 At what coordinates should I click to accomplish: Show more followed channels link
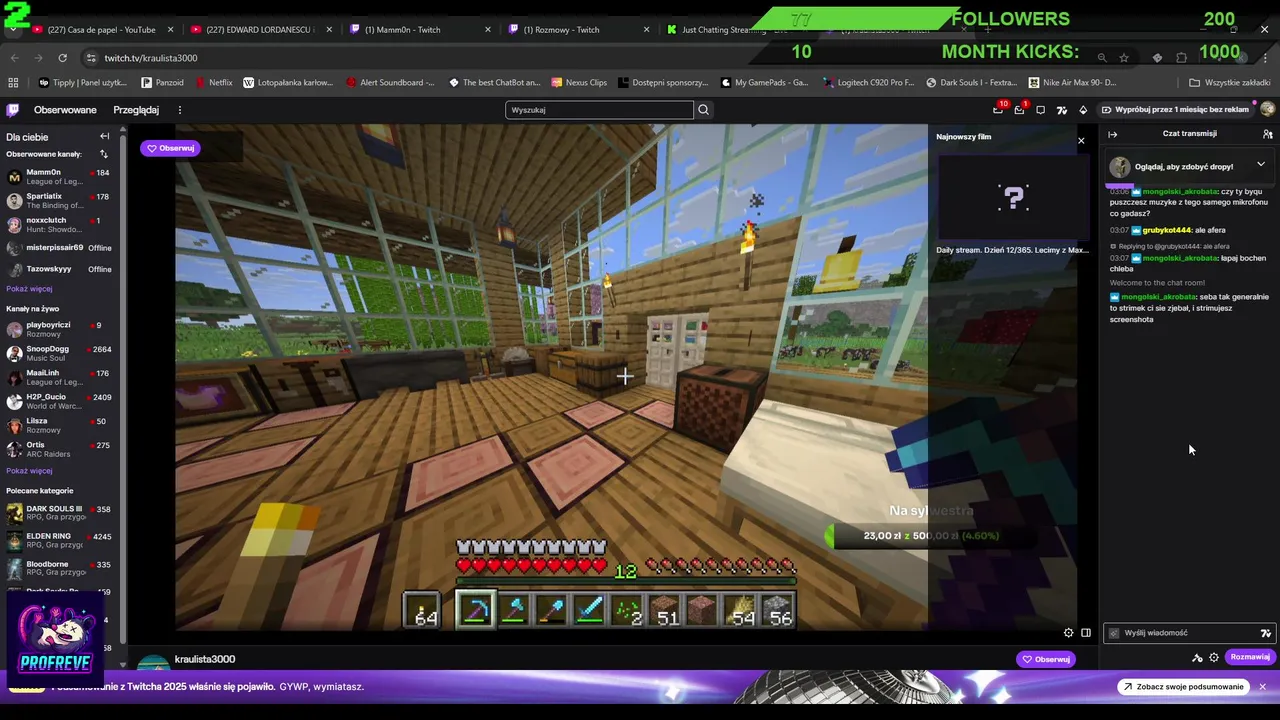(29, 289)
